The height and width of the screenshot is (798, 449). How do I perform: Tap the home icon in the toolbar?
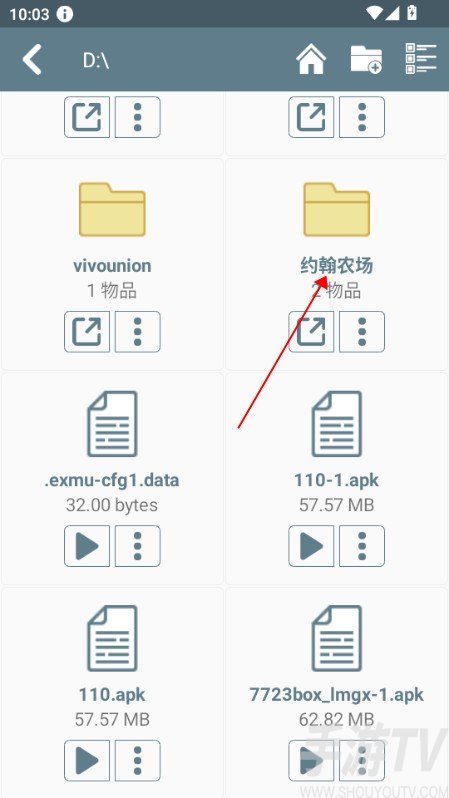311,60
